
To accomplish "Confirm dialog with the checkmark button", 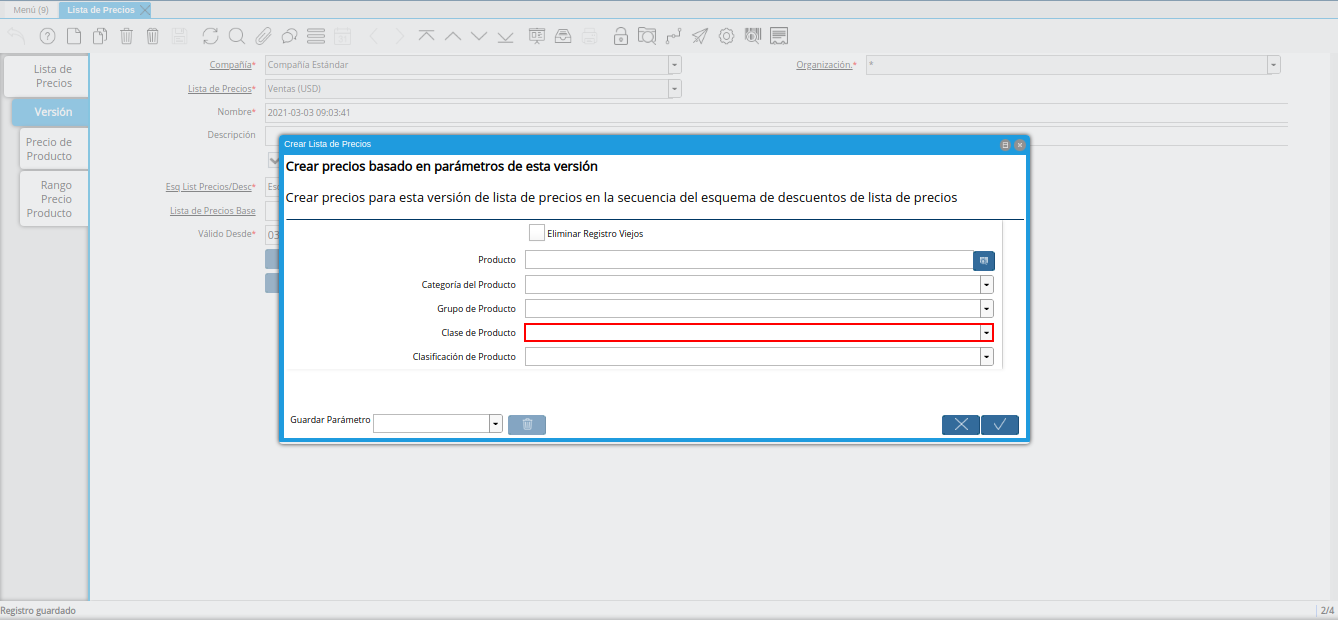I will 999,424.
